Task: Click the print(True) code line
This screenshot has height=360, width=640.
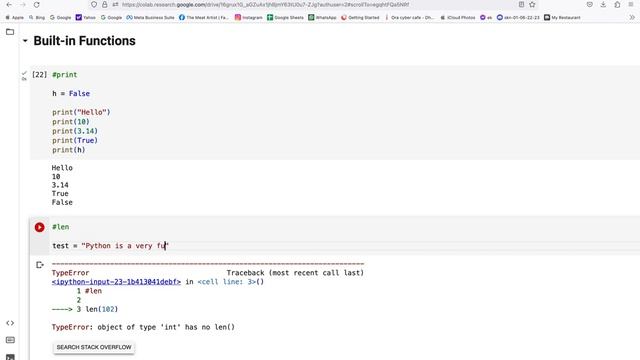Action: (75, 140)
